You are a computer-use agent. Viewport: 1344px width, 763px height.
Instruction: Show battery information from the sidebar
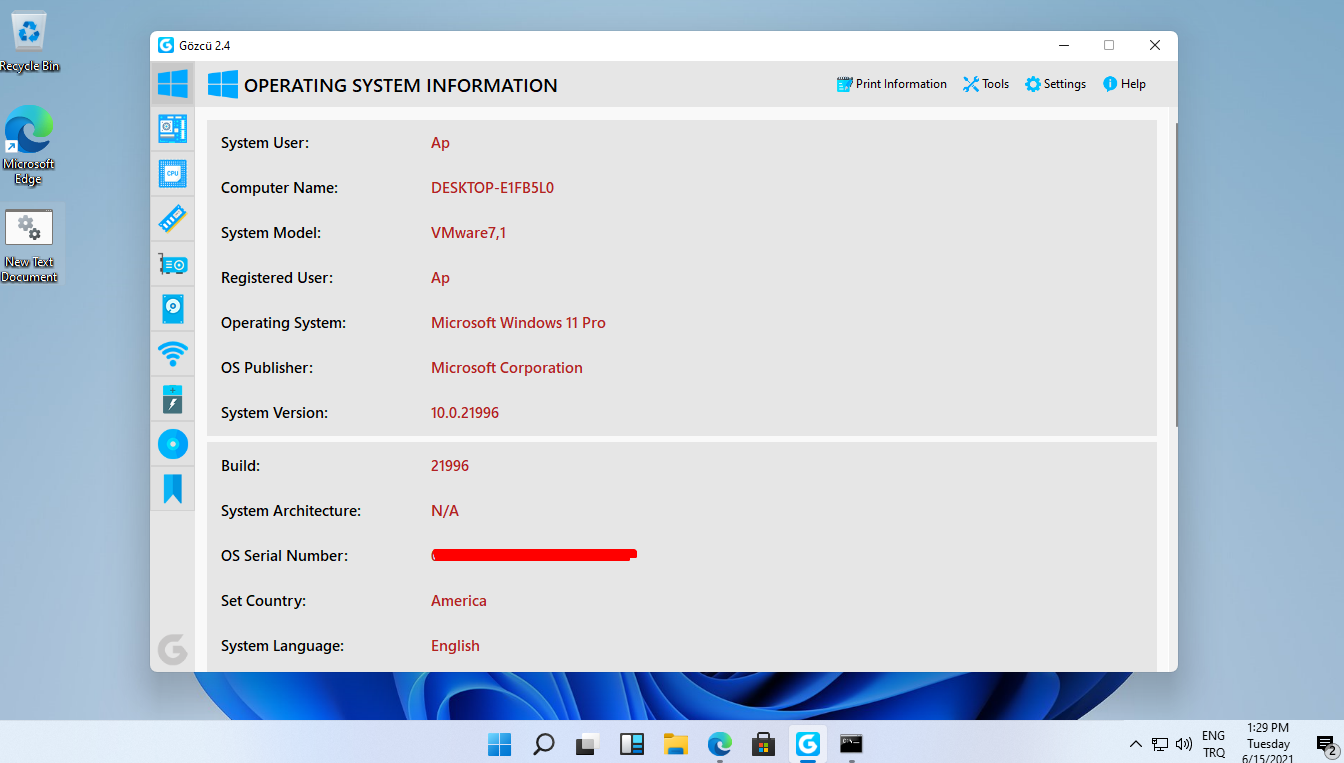(172, 399)
